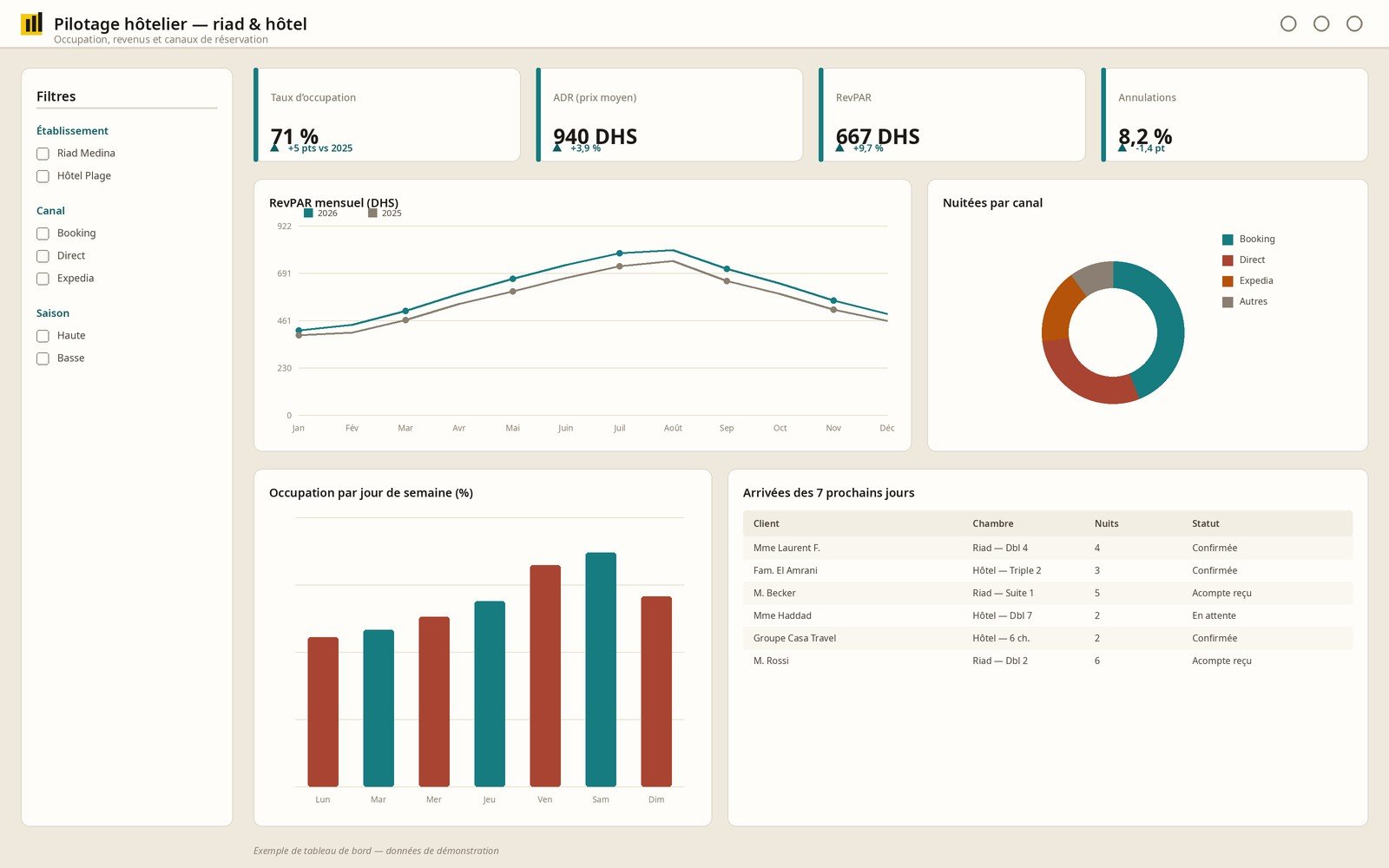Open the RevPAR 667 DHS card
1389x868 pixels.
tap(952, 115)
